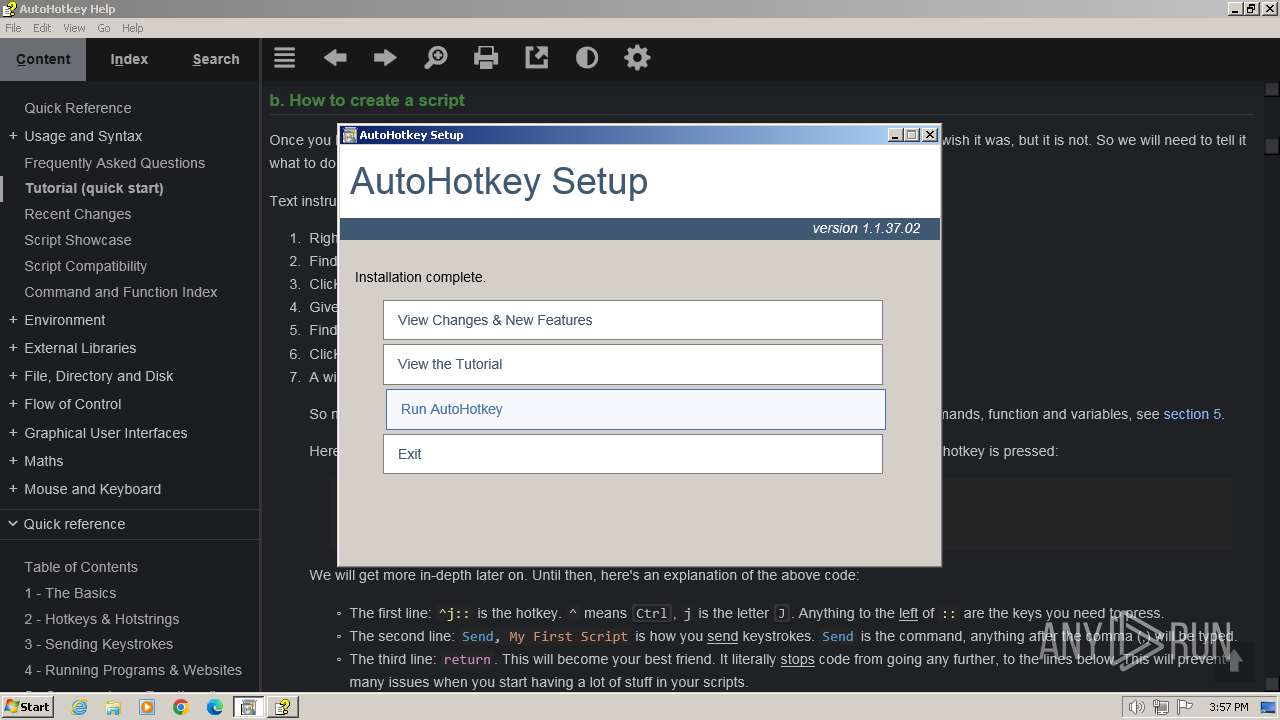Expand the Environment tree node
1280x720 pixels.
click(13, 320)
